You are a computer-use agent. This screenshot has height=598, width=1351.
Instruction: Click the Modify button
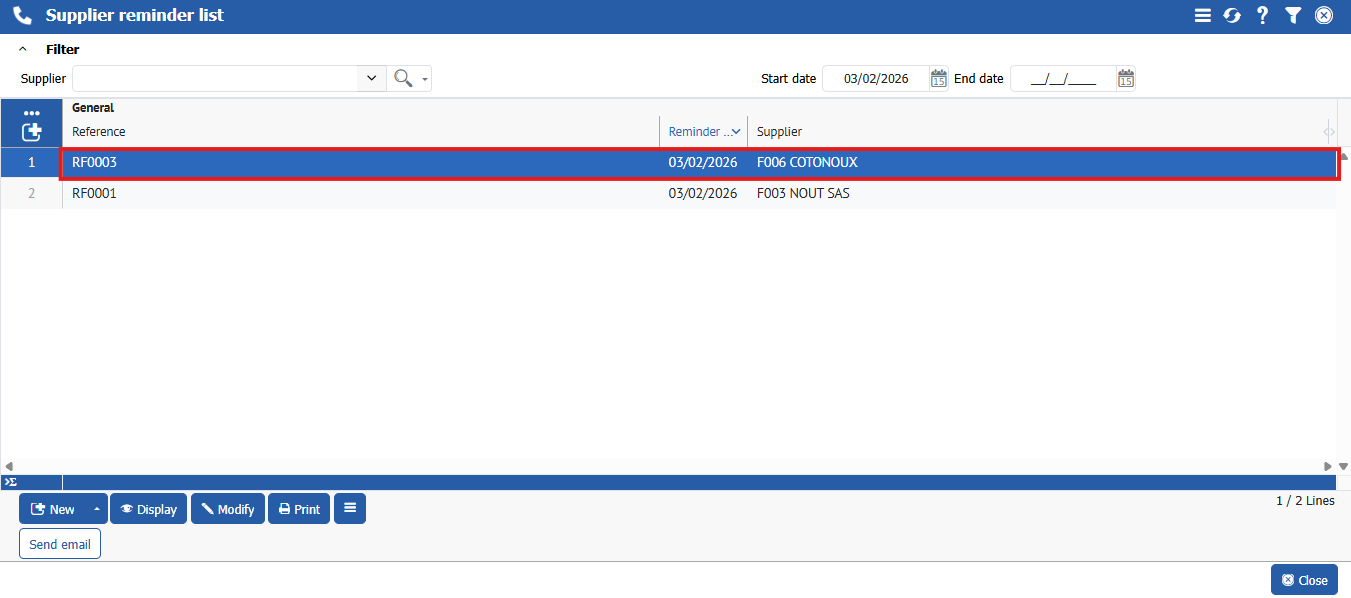coord(228,509)
